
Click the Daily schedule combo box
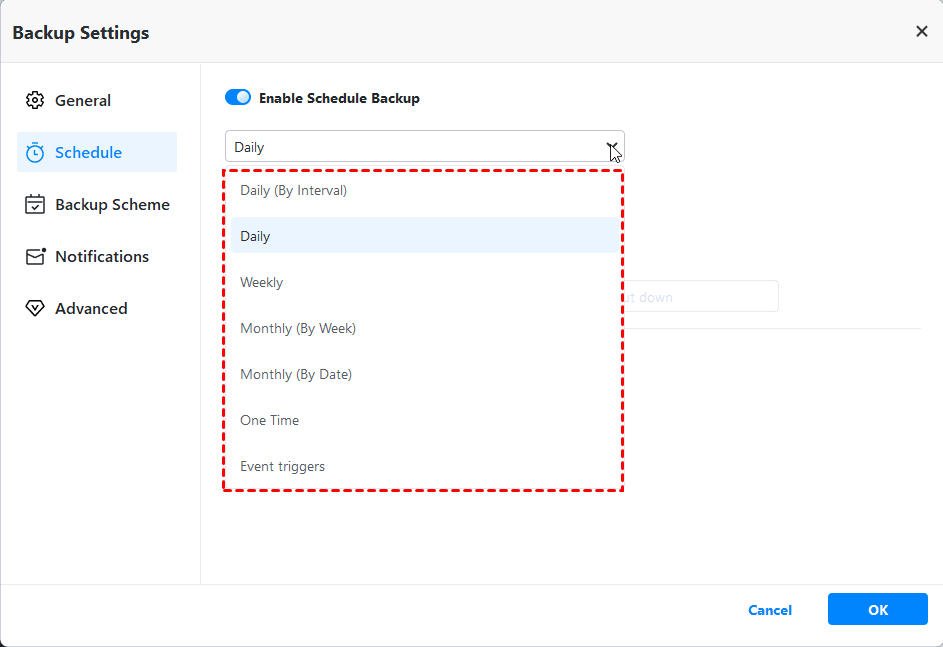click(x=410, y=147)
